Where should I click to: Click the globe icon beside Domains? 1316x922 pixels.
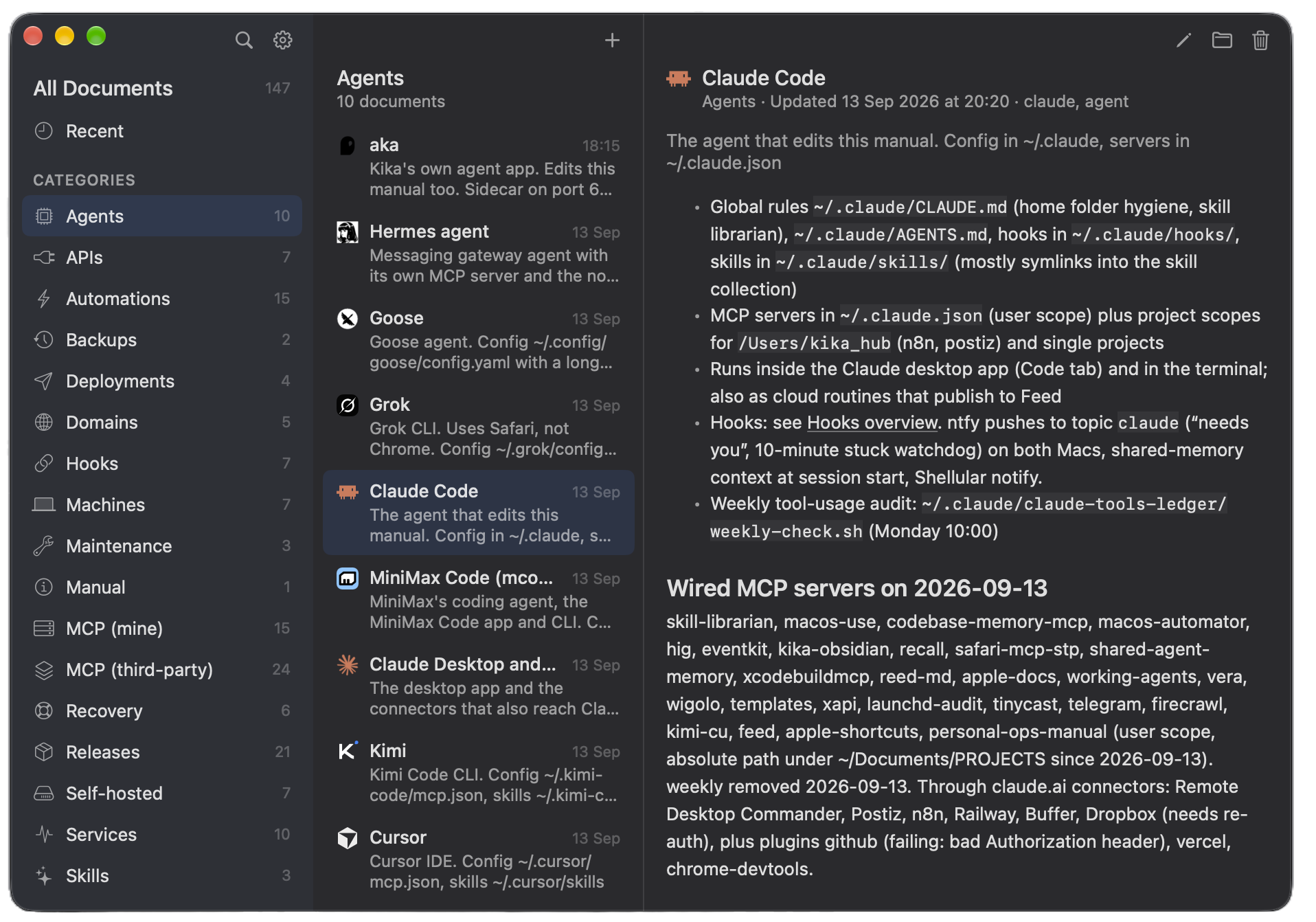[44, 423]
